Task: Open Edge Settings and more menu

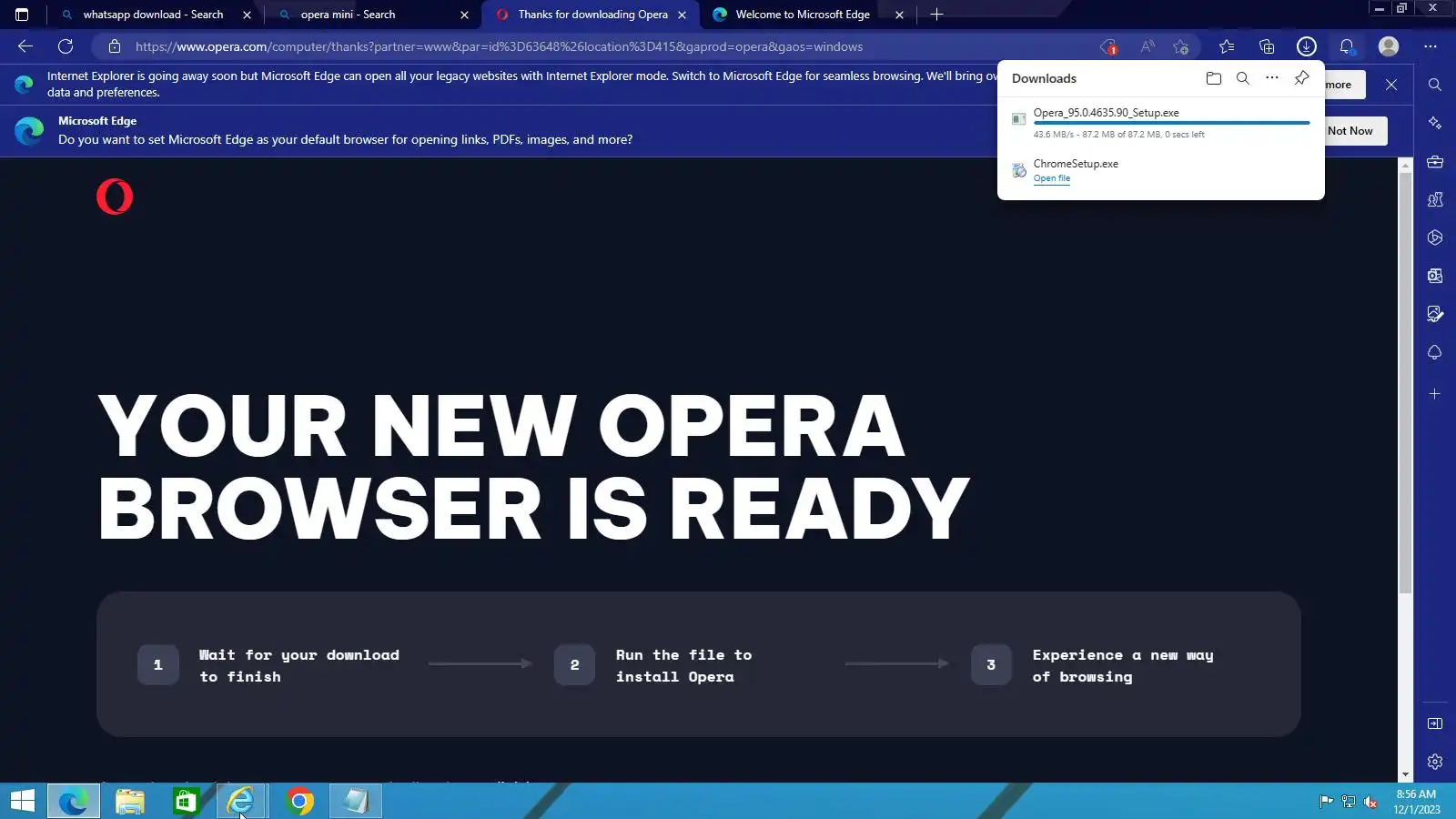Action: [x=1431, y=46]
